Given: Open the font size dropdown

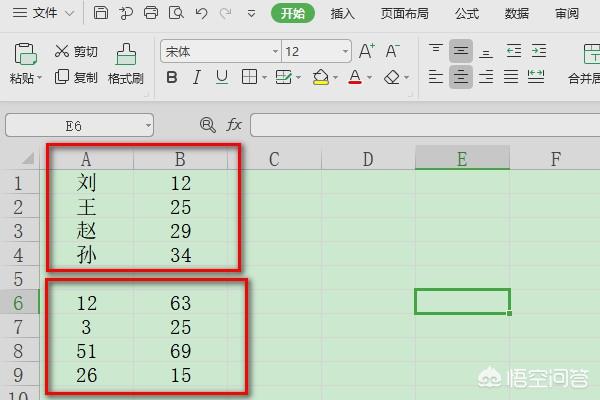Looking at the screenshot, I should (345, 51).
